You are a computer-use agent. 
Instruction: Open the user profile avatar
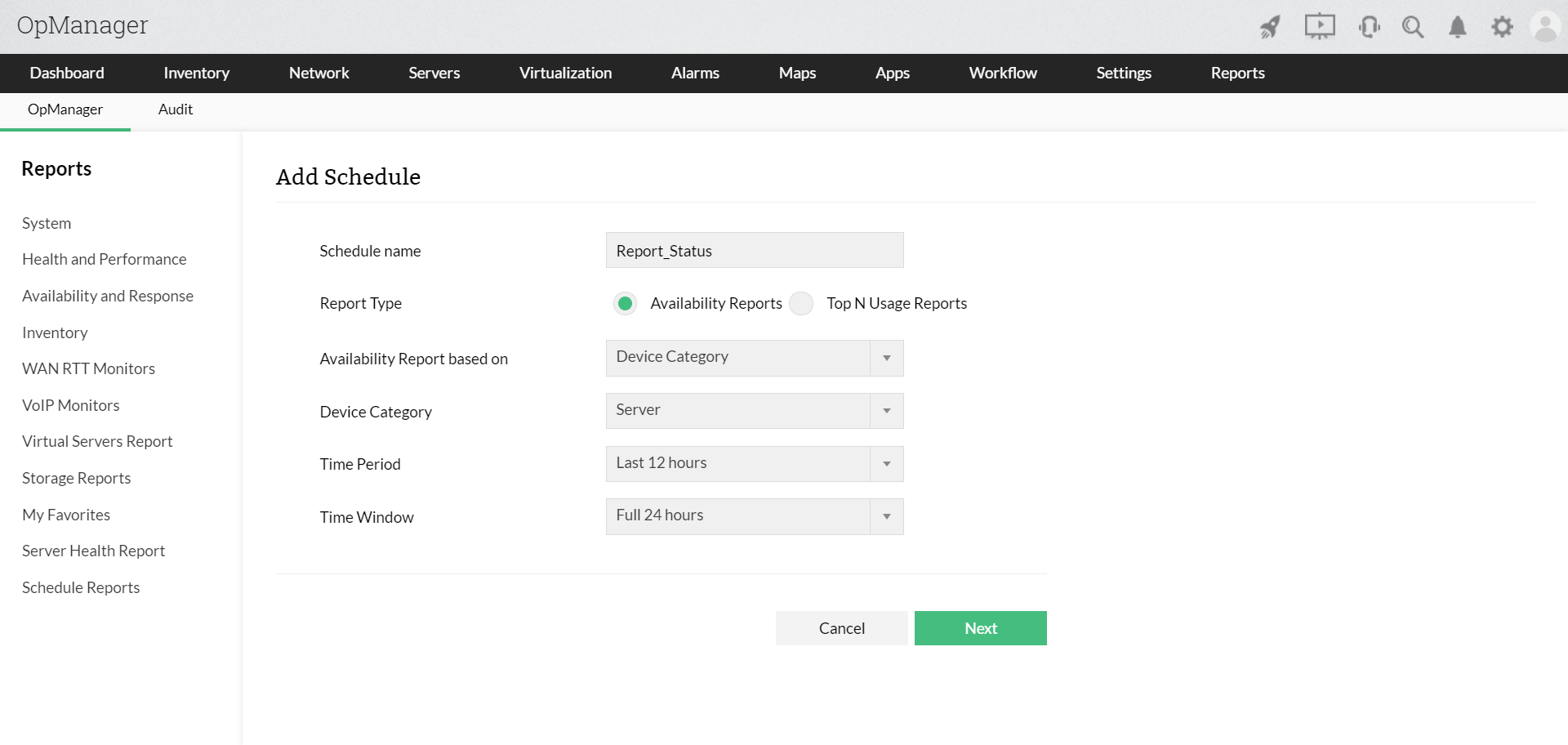(x=1546, y=26)
